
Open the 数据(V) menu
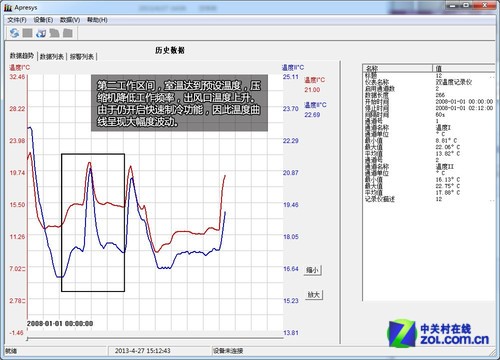click(70, 20)
